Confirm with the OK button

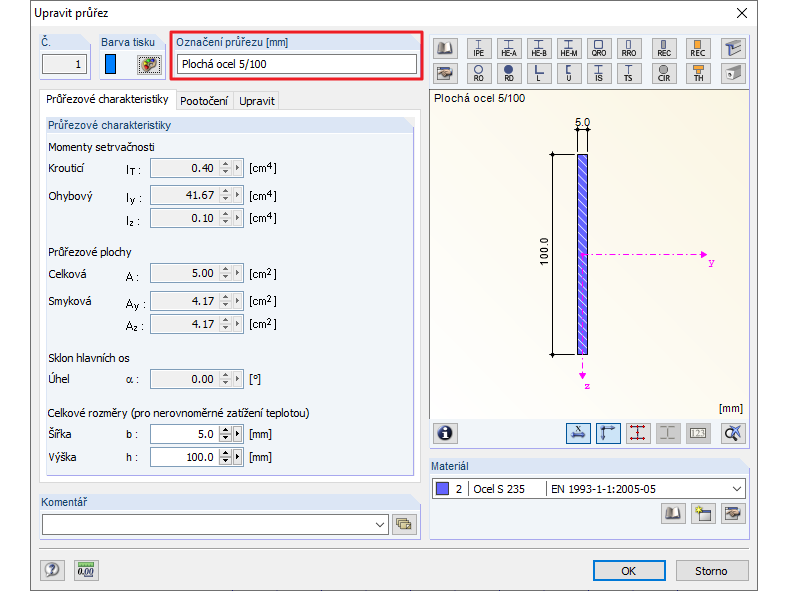[x=629, y=570]
